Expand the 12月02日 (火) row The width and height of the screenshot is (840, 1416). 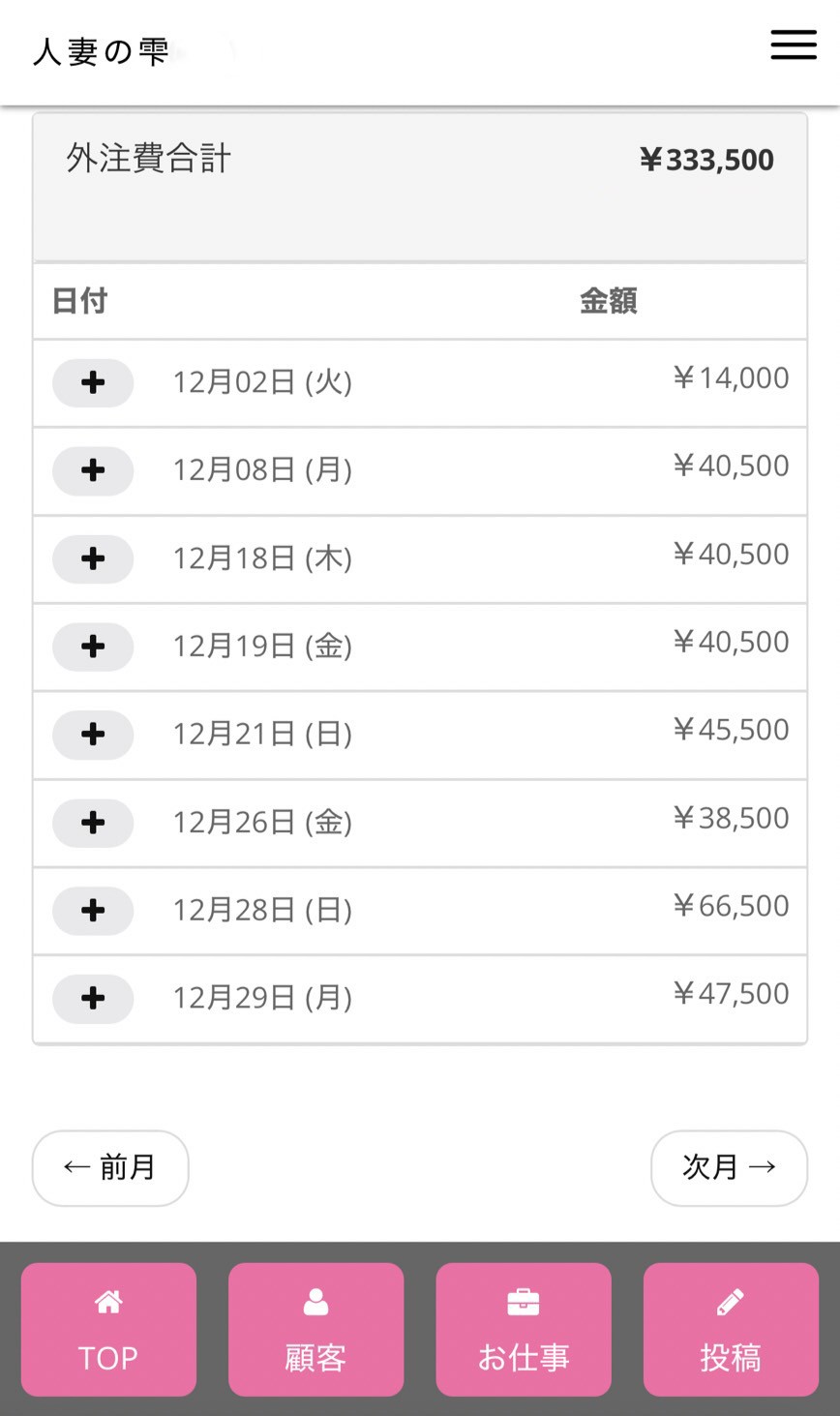[x=93, y=382]
